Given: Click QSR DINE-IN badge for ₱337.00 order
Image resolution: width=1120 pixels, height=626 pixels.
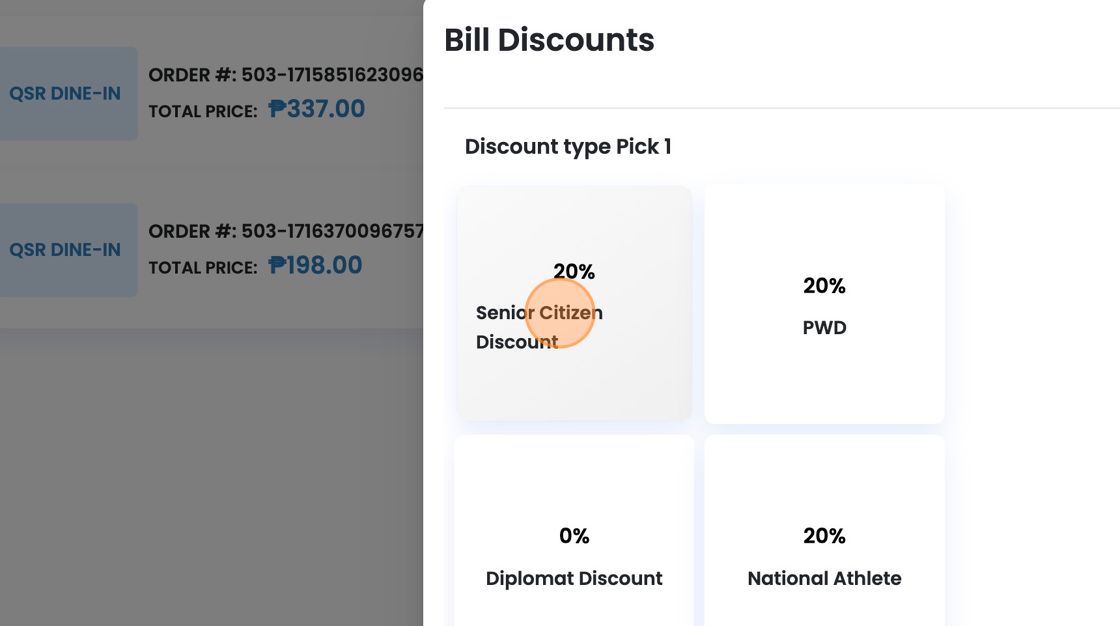Looking at the screenshot, I should tap(66, 94).
